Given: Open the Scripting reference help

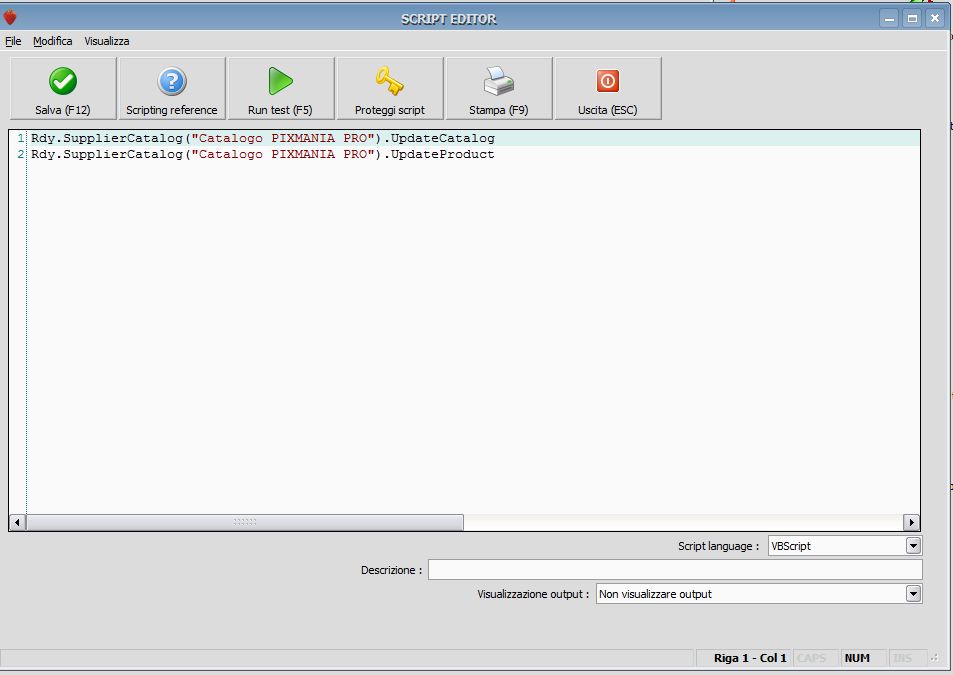Looking at the screenshot, I should pyautogui.click(x=172, y=89).
